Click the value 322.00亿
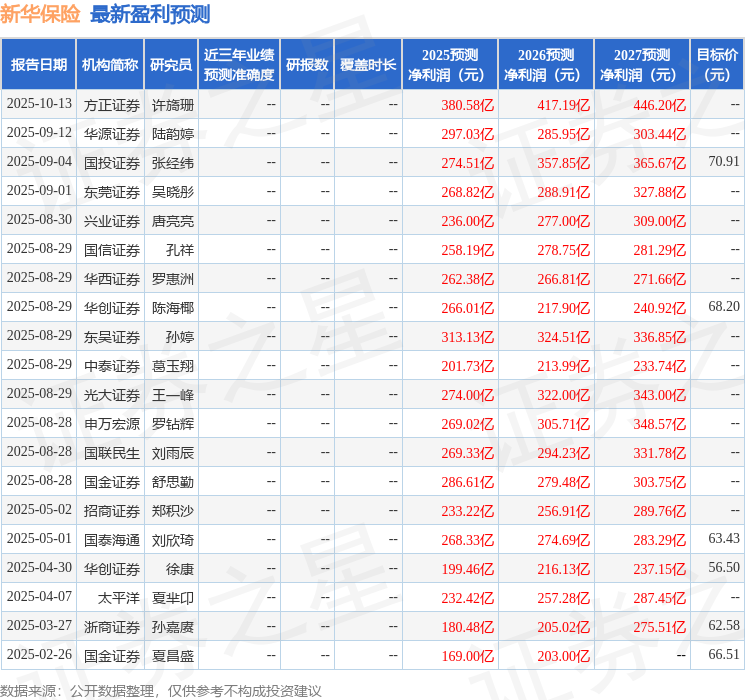 [x=564, y=395]
